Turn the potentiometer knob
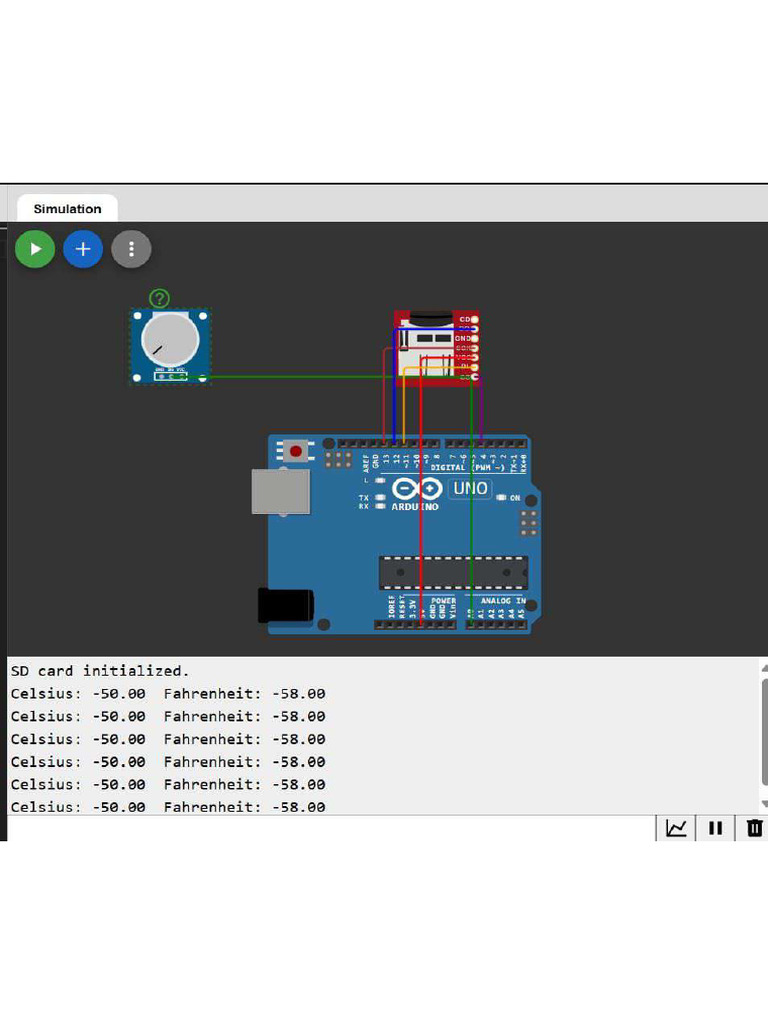Image resolution: width=768 pixels, height=1024 pixels. pyautogui.click(x=170, y=340)
